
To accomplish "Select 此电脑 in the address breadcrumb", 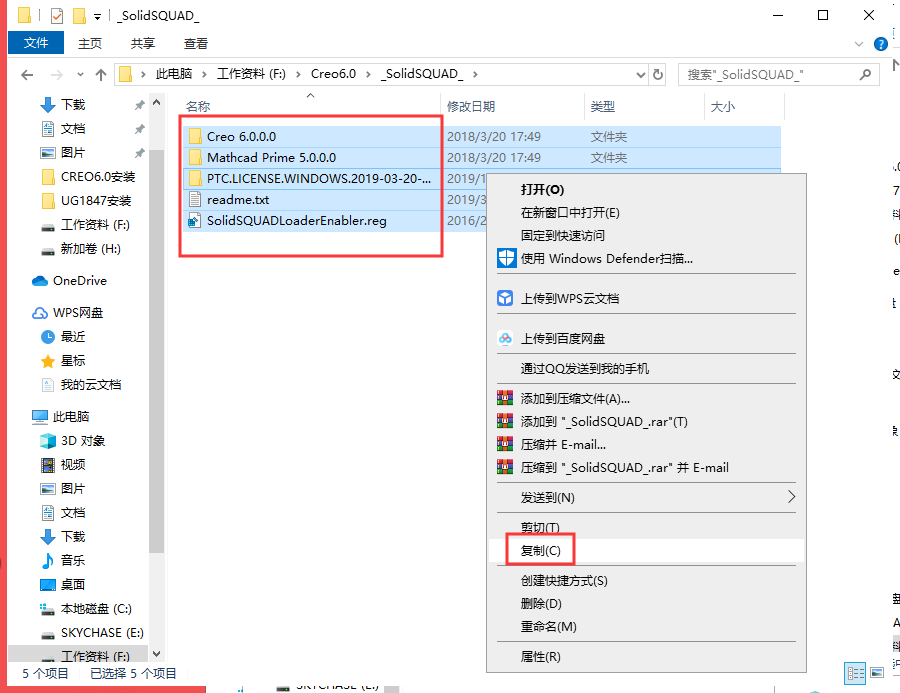I will [x=174, y=74].
